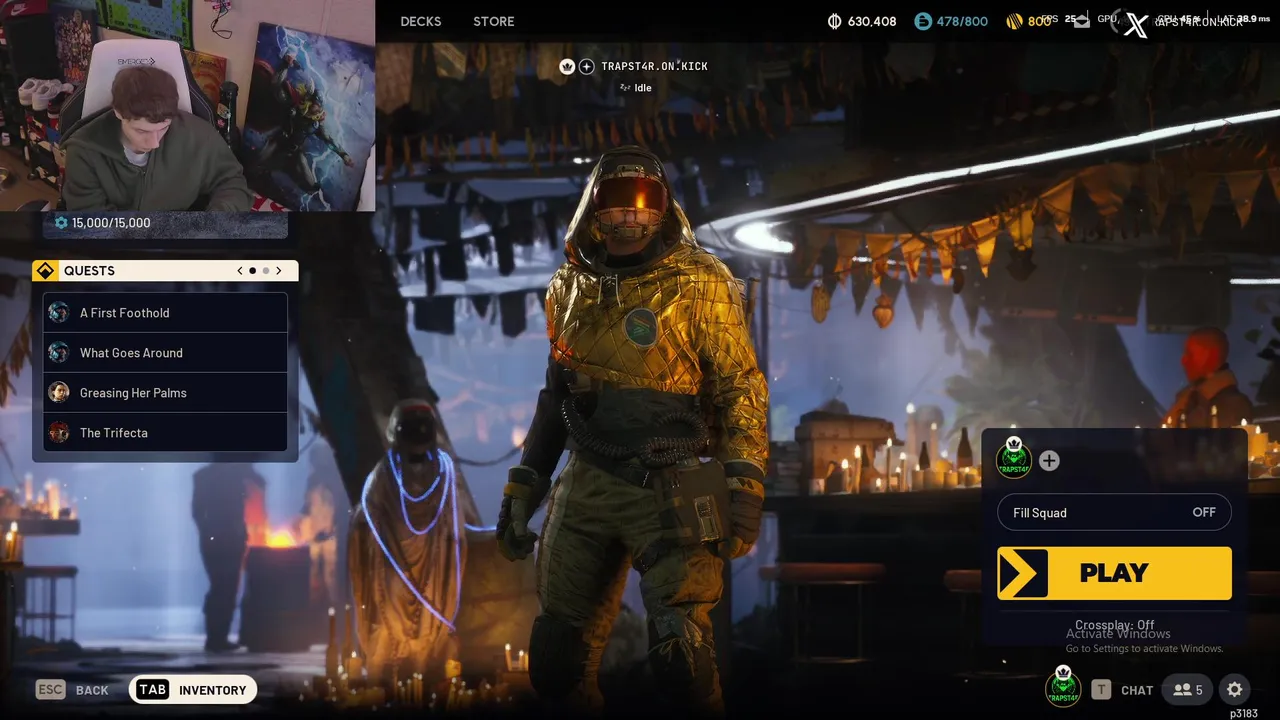Click the Greasing Her Palms quest giver portrait
Image resolution: width=1280 pixels, height=720 pixels.
(x=59, y=393)
